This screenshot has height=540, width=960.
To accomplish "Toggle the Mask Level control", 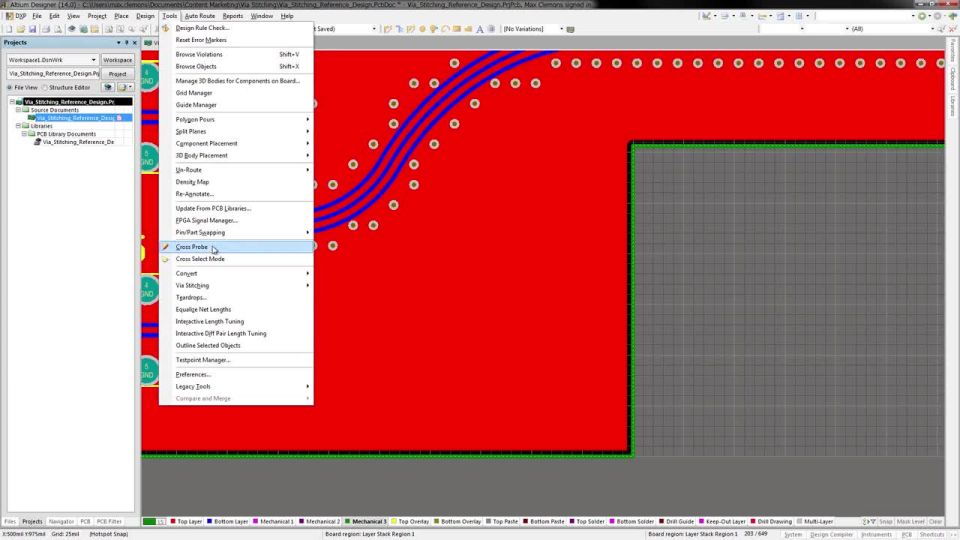I will tap(910, 522).
